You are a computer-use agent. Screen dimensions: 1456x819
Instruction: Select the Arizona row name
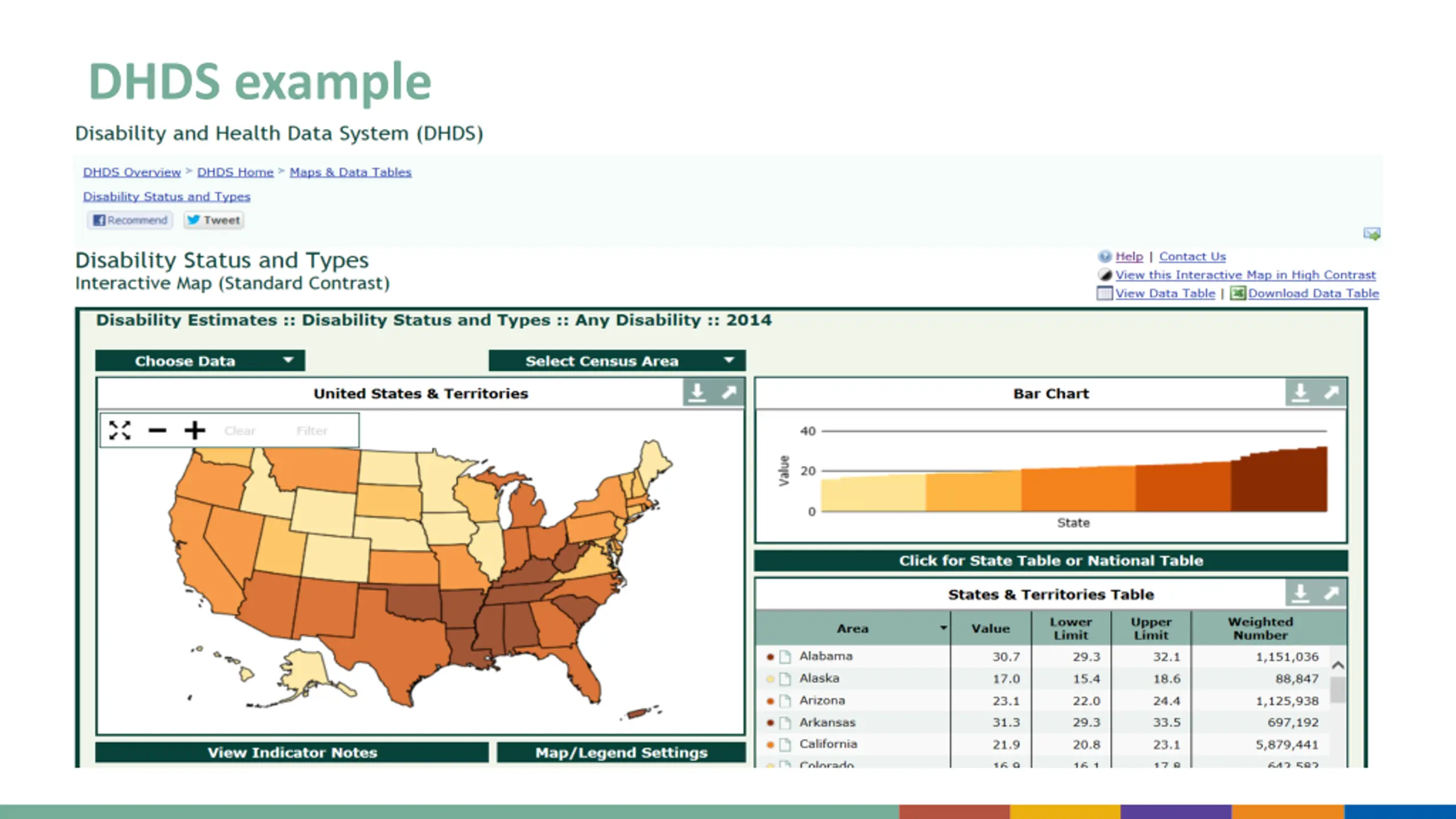[822, 701]
